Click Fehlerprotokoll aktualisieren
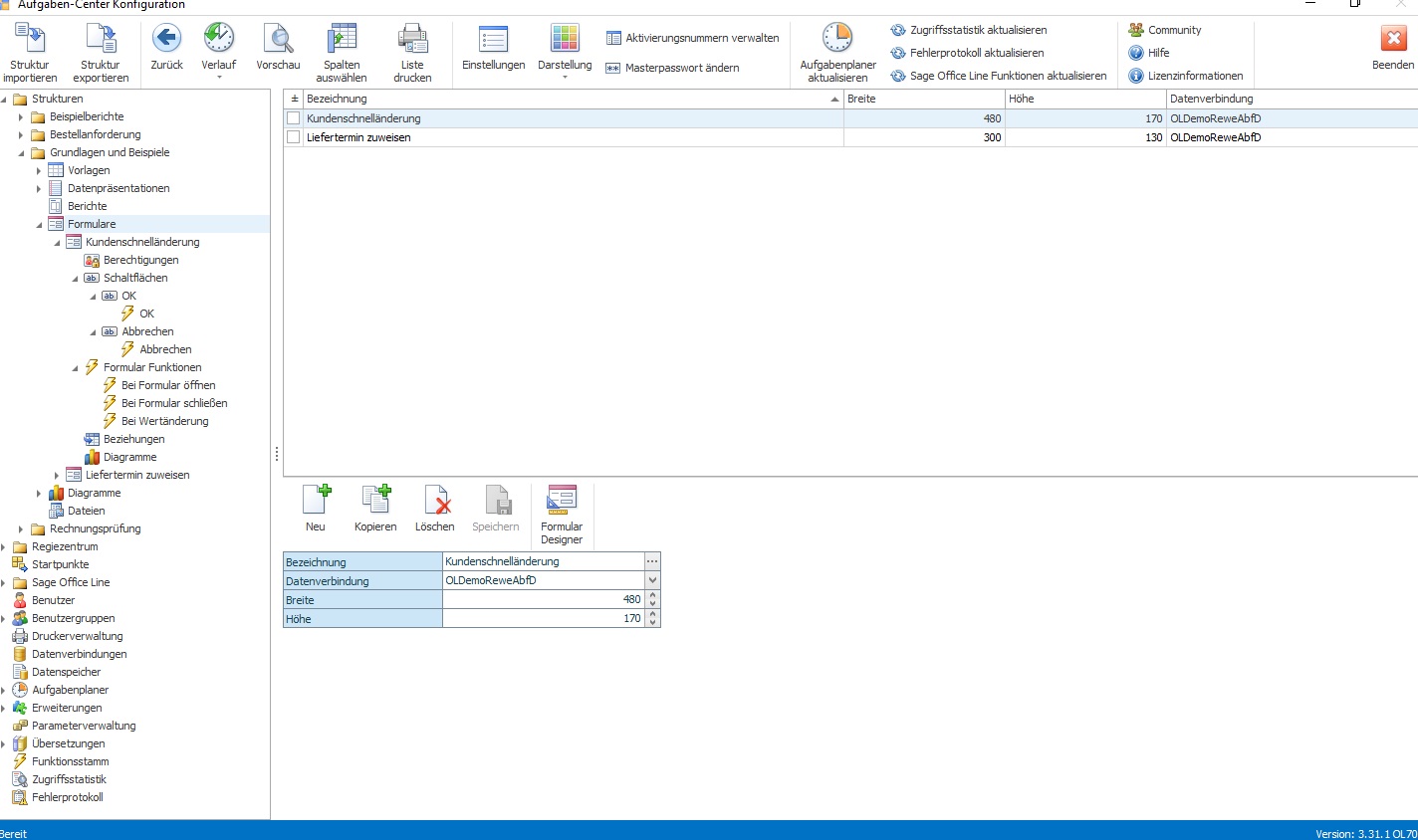 coord(968,53)
